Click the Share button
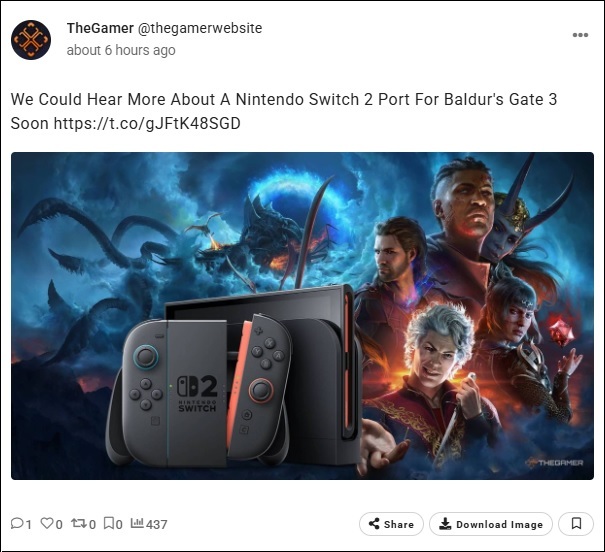 point(391,524)
